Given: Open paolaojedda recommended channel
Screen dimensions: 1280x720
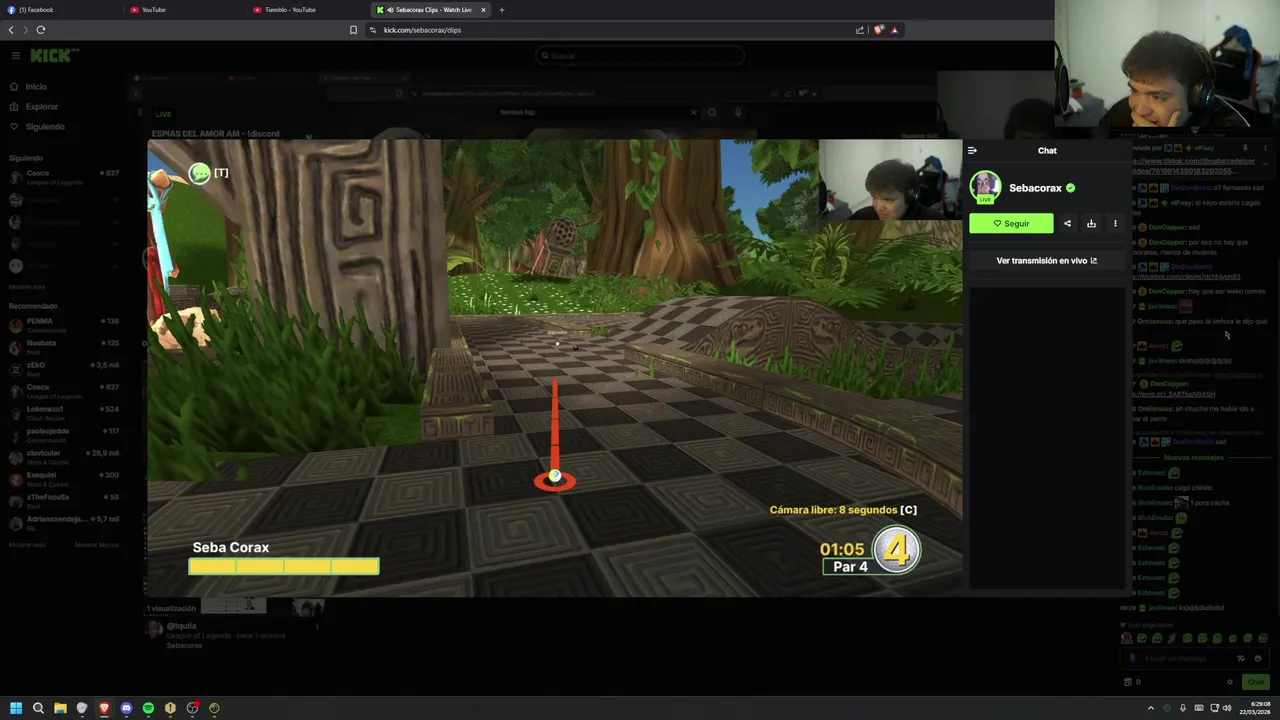Looking at the screenshot, I should 64,435.
